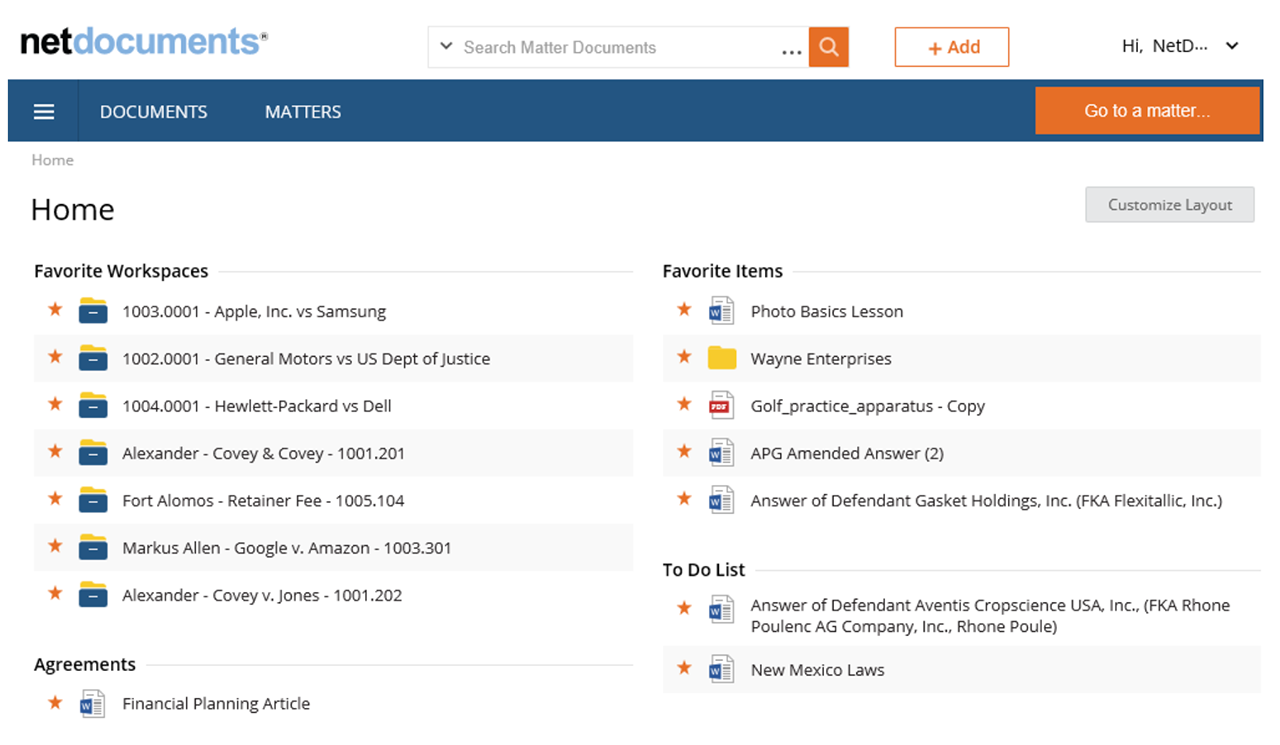Click the NetDocuments logo
Viewport: 1280px width, 745px height.
click(x=144, y=42)
